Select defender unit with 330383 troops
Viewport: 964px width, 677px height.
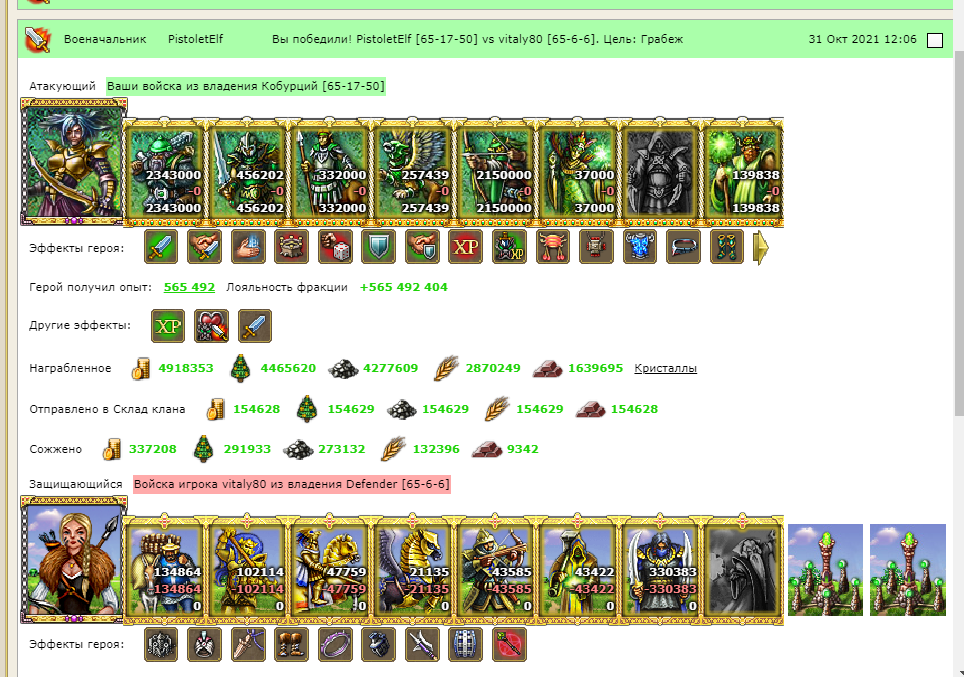pyautogui.click(x=660, y=569)
